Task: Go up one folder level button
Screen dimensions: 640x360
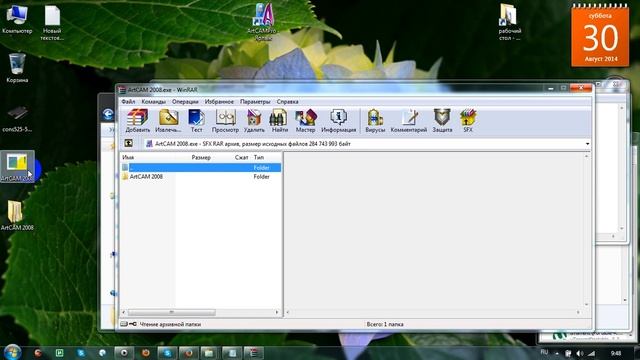Action: tap(129, 143)
